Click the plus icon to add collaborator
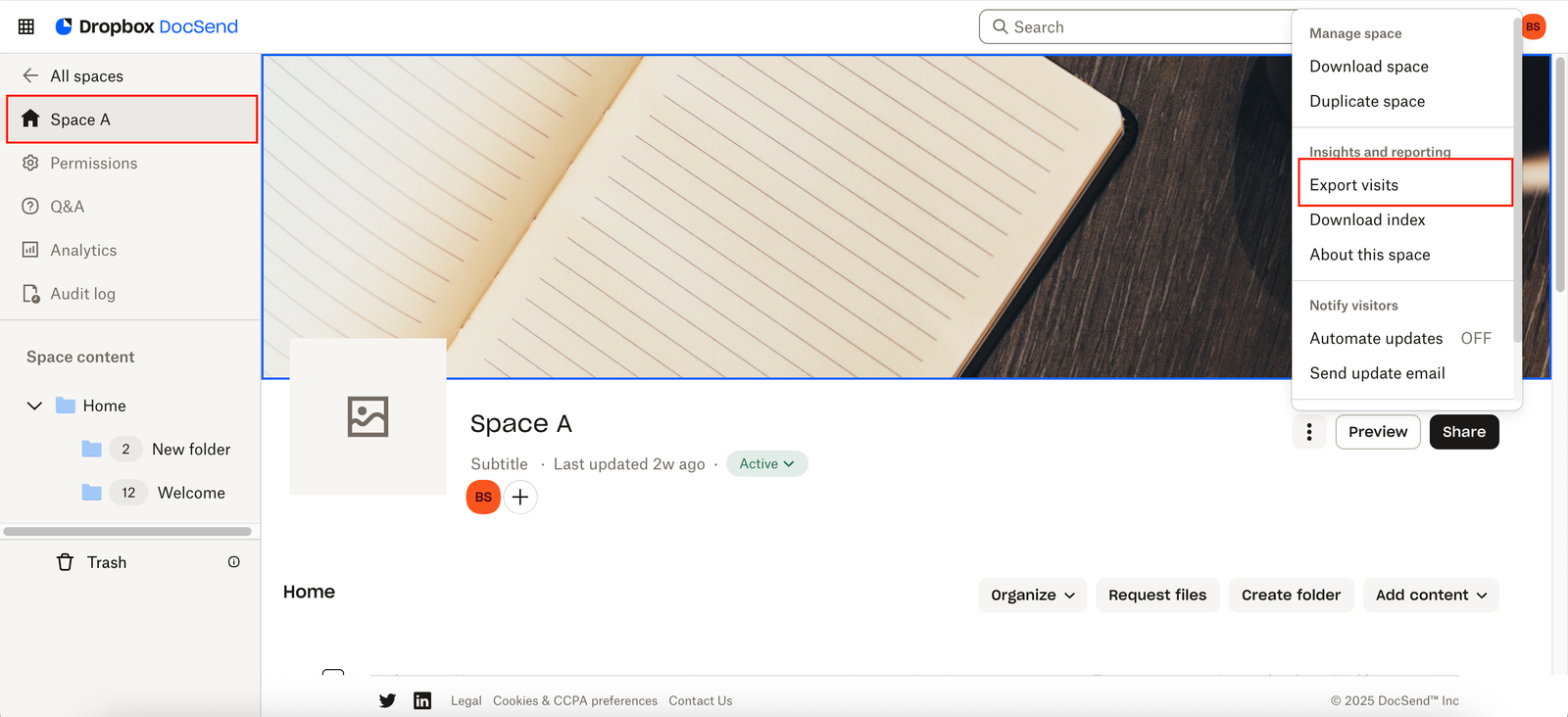The image size is (1568, 717). 520,498
